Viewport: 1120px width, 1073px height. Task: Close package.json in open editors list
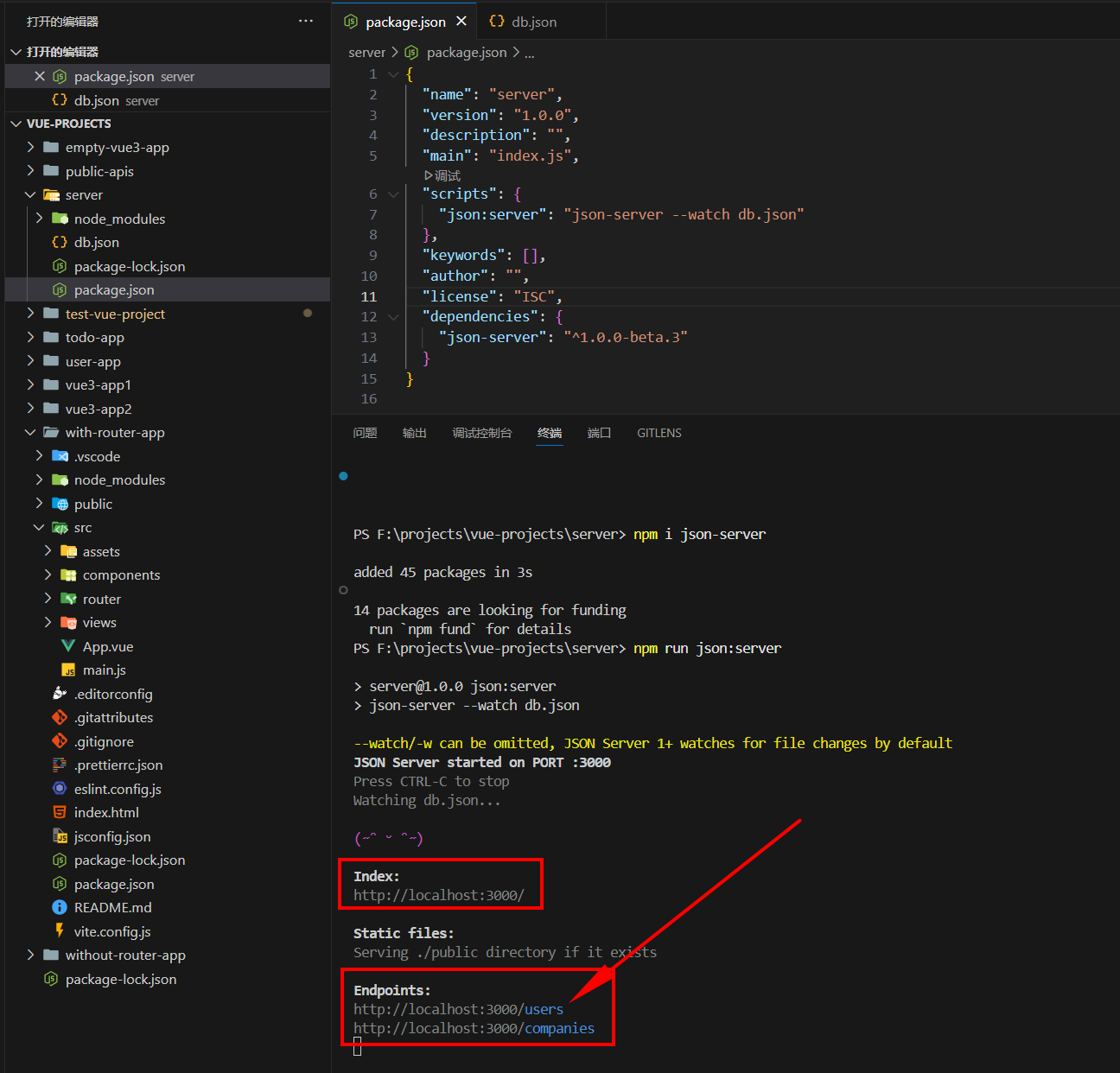[x=40, y=76]
